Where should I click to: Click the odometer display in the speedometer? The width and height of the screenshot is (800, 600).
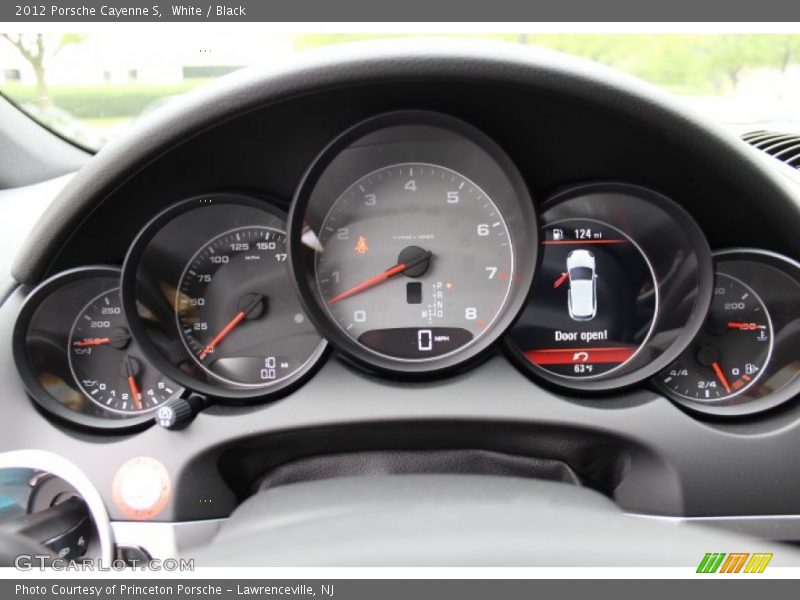pos(274,368)
